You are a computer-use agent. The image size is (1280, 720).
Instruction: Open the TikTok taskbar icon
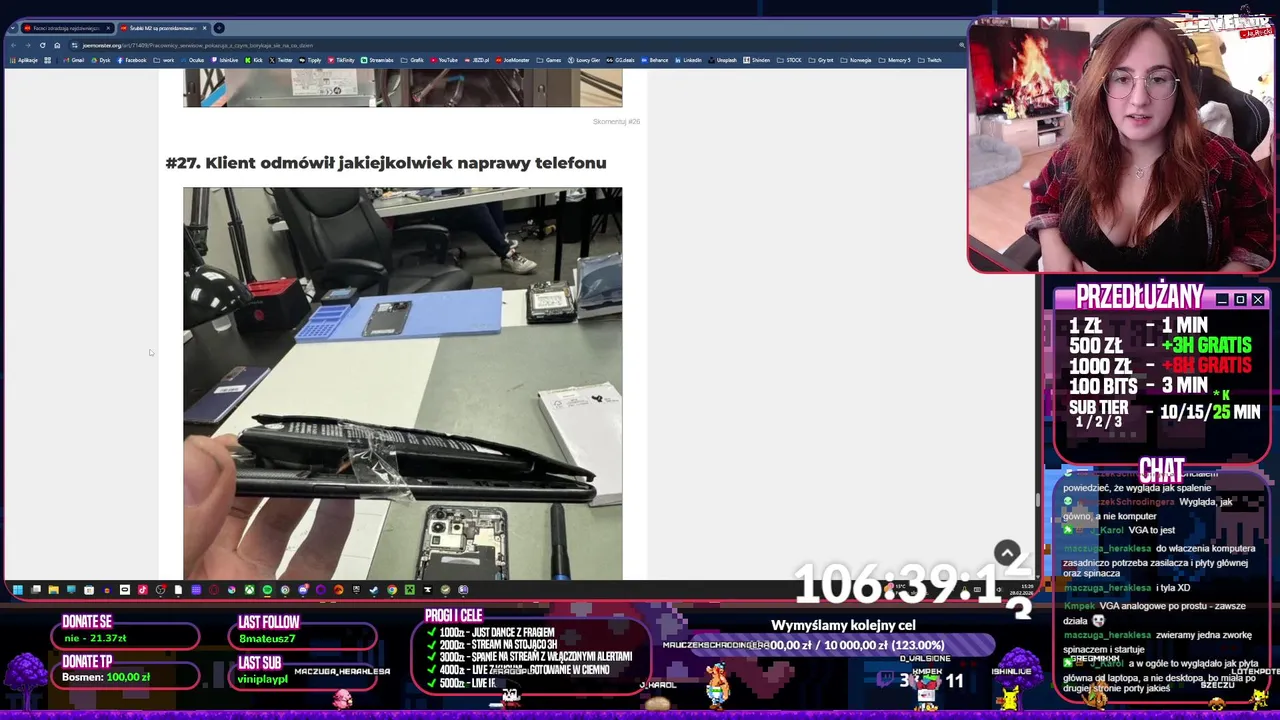coord(142,590)
